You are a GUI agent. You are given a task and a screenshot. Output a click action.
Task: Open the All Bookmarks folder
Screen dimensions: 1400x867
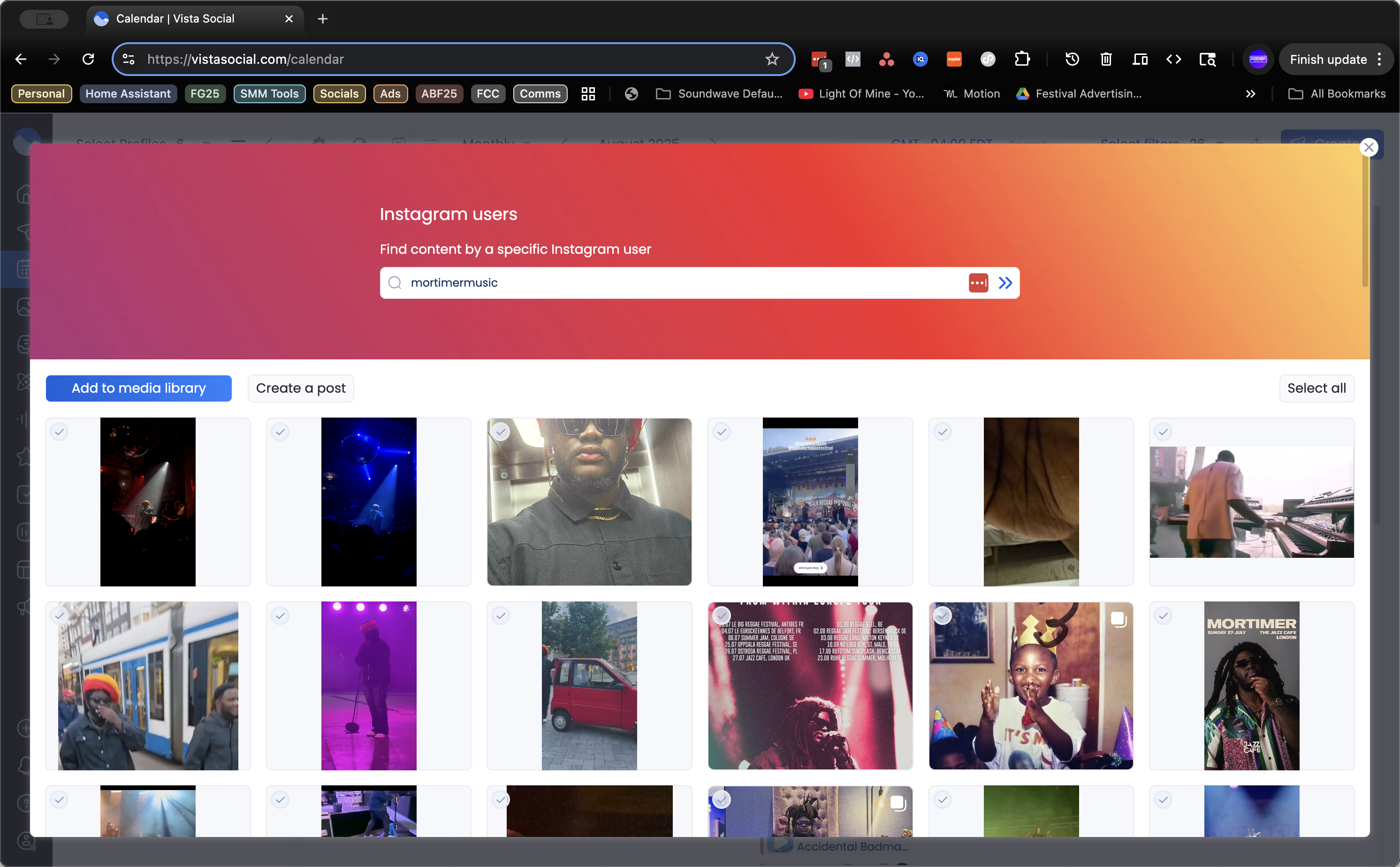tap(1338, 93)
